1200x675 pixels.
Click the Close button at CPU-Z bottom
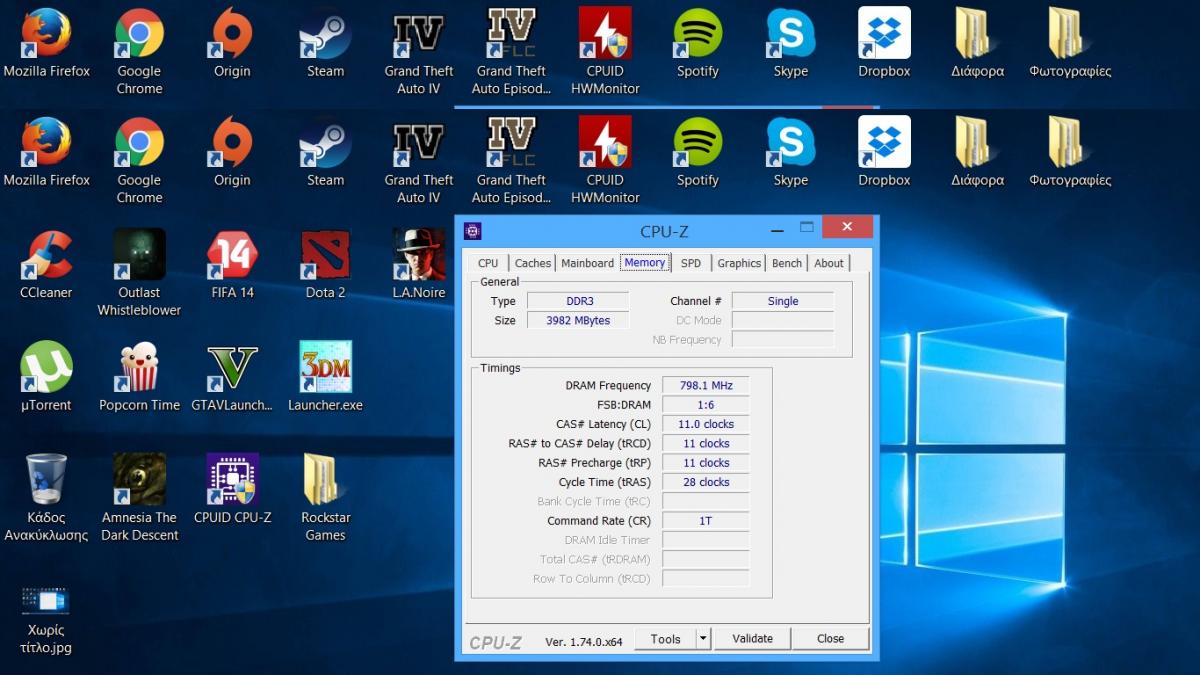[830, 639]
